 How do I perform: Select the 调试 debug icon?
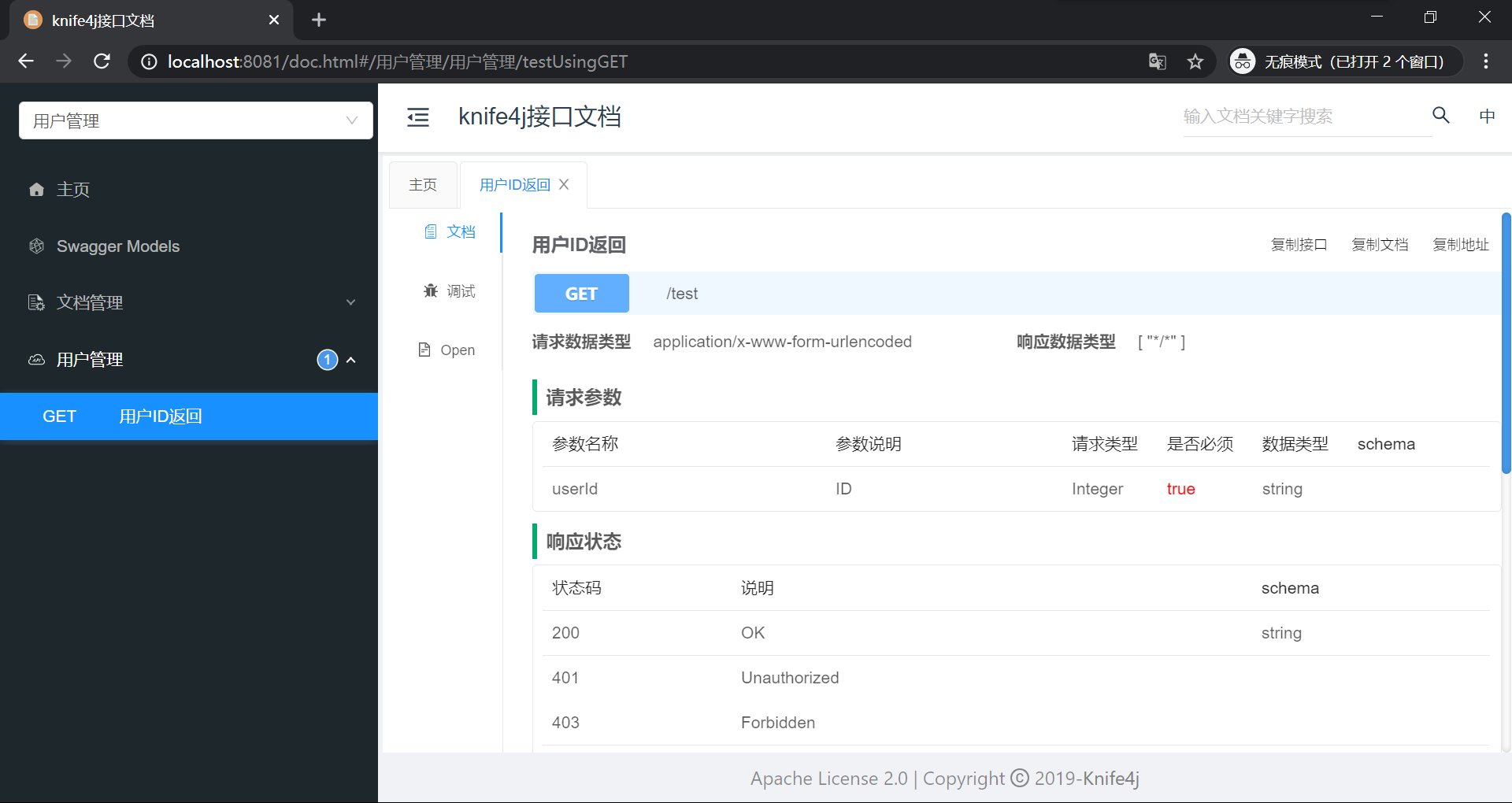coord(430,290)
